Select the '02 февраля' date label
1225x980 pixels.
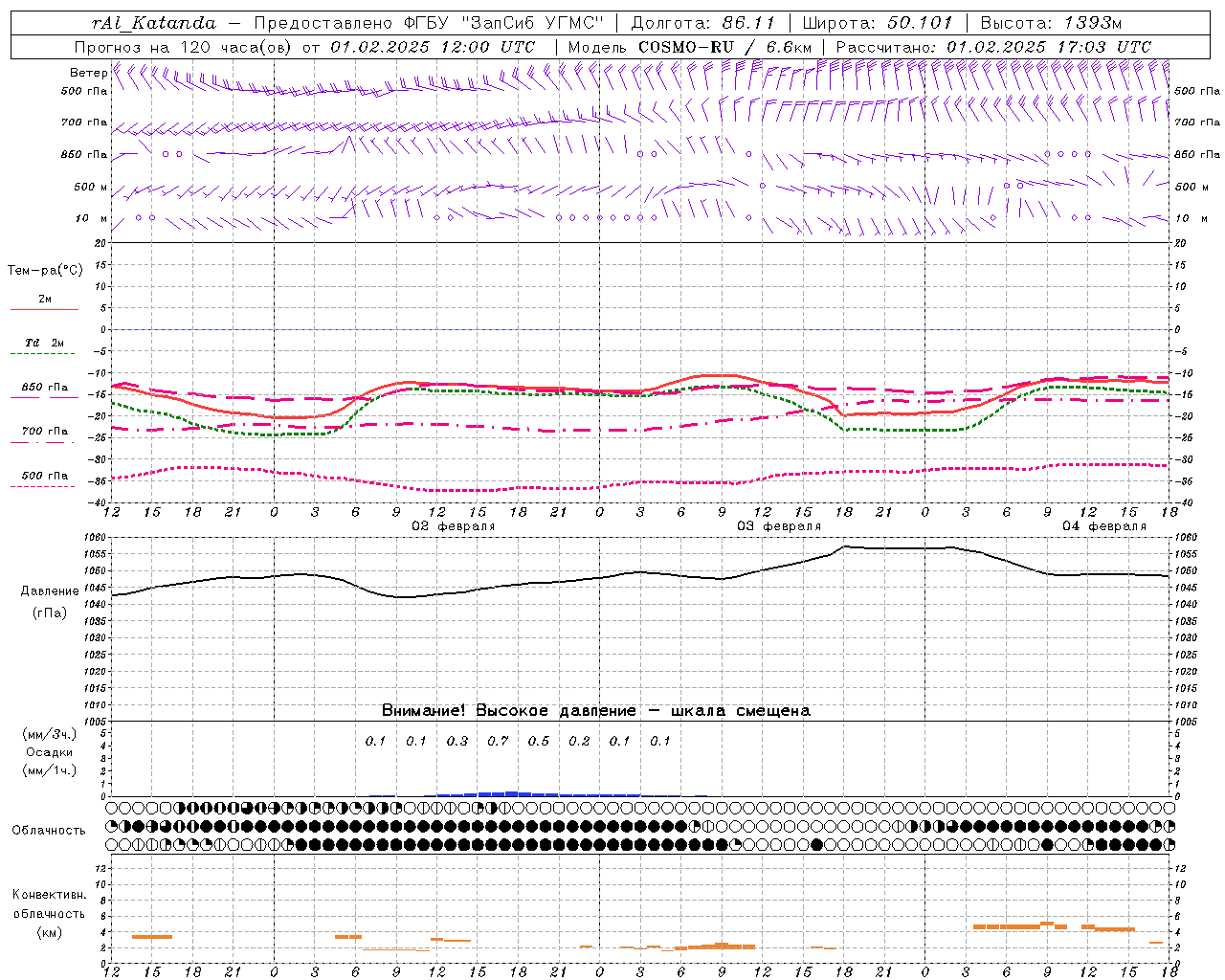[453, 526]
